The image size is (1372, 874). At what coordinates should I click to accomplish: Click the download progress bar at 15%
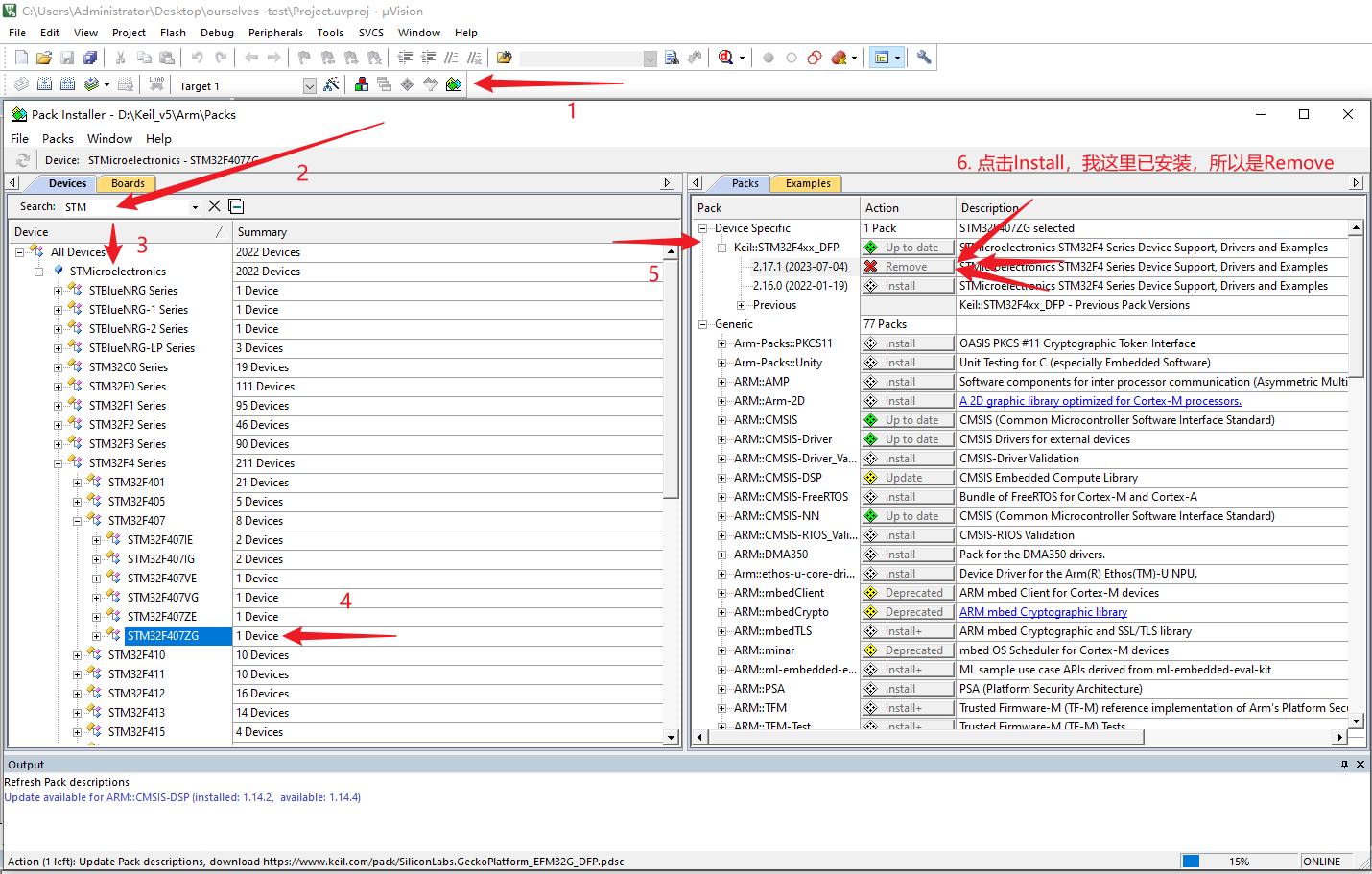pos(1240,862)
